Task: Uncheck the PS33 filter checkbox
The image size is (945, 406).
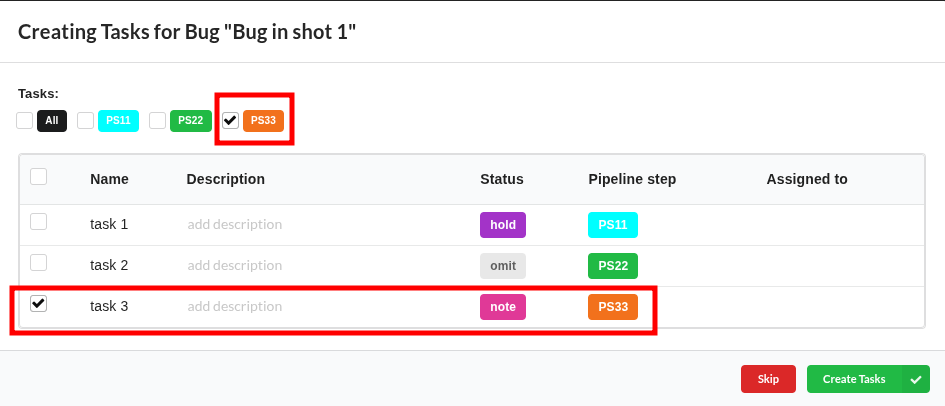Action: point(231,121)
